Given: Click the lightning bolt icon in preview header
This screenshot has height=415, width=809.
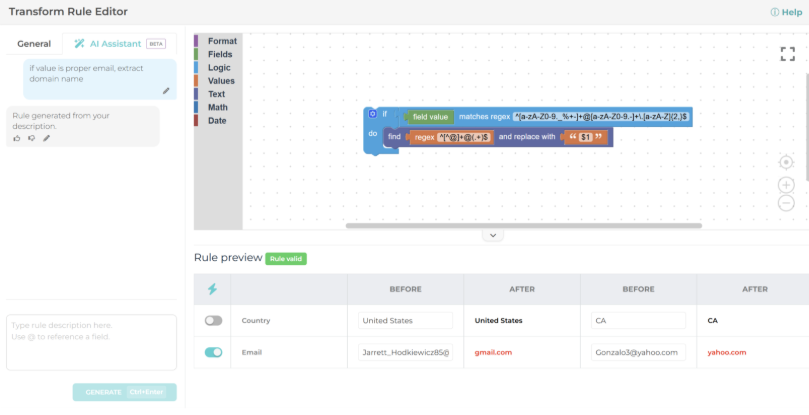Looking at the screenshot, I should coord(212,289).
